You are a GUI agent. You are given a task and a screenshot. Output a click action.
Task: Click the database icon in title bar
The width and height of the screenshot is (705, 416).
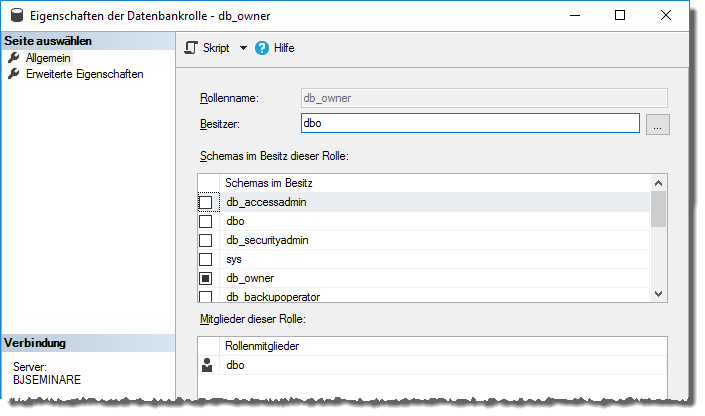(x=17, y=16)
